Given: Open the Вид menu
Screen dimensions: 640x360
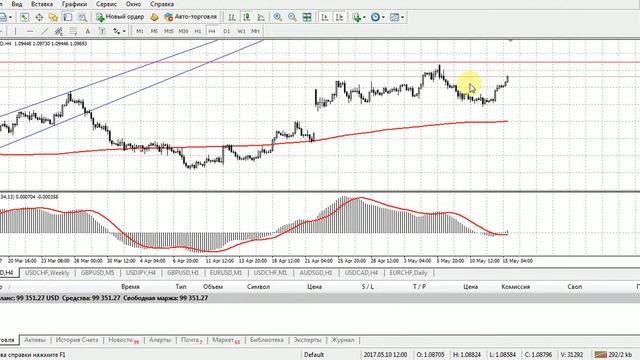Looking at the screenshot, I should [x=17, y=4].
